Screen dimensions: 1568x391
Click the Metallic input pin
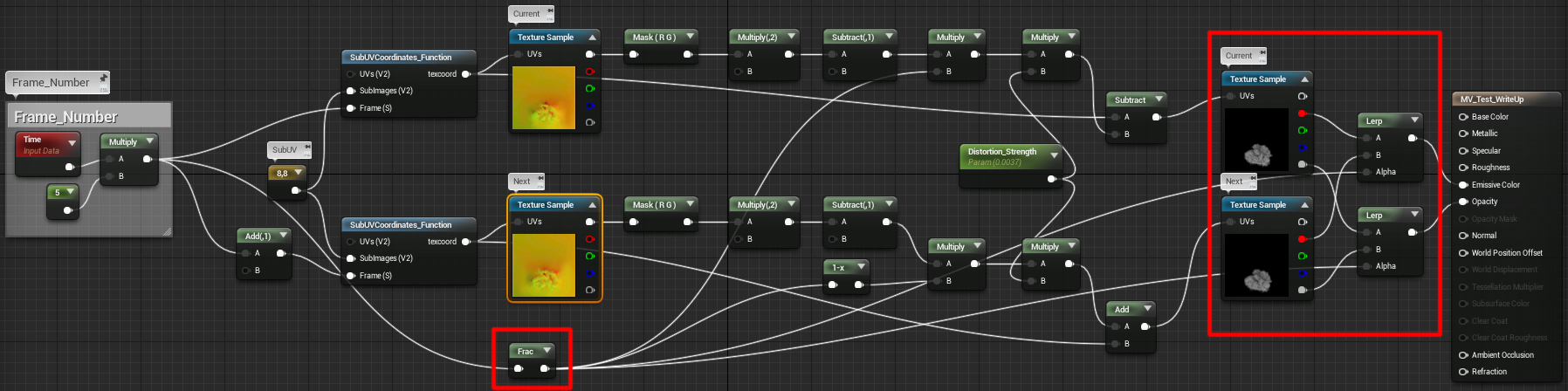click(1463, 134)
